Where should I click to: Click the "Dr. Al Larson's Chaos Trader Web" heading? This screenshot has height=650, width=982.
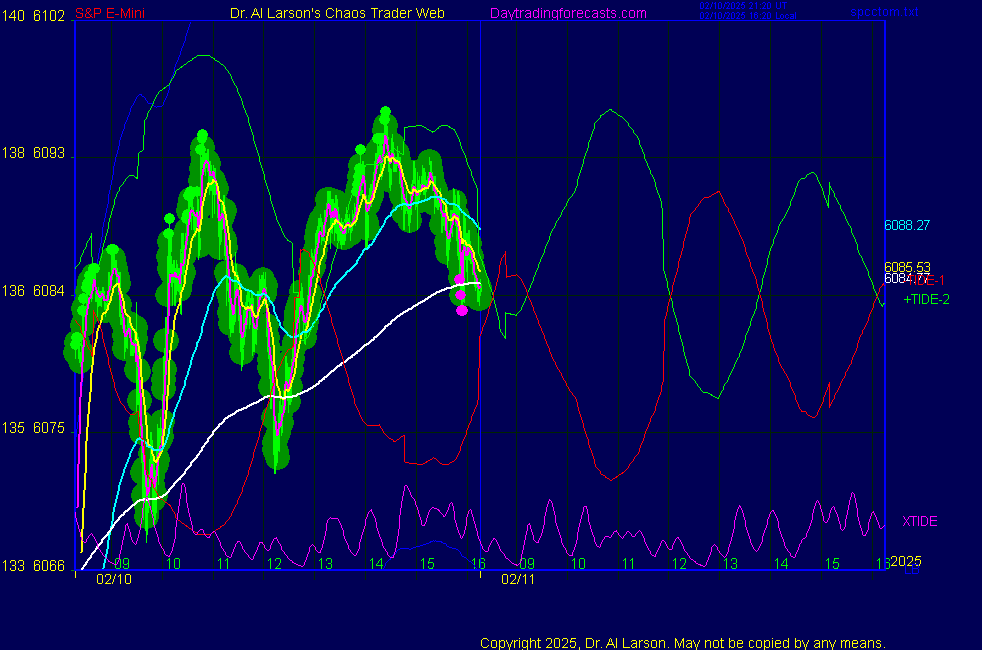tap(337, 13)
